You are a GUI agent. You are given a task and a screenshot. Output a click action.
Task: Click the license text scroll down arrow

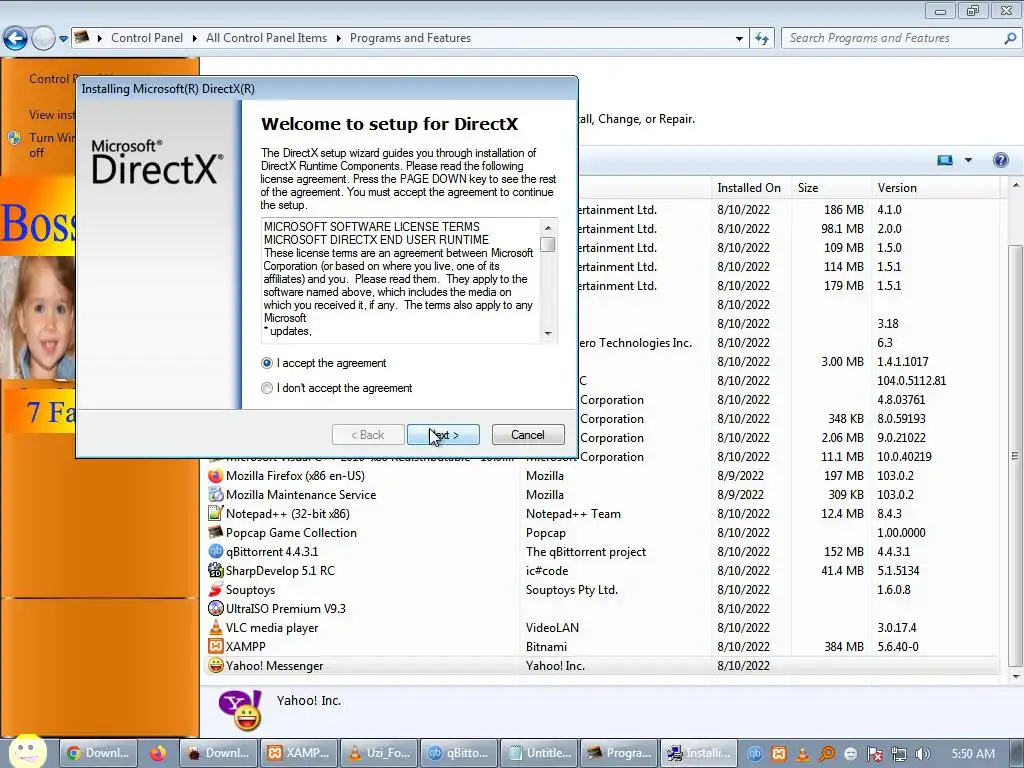[x=548, y=334]
